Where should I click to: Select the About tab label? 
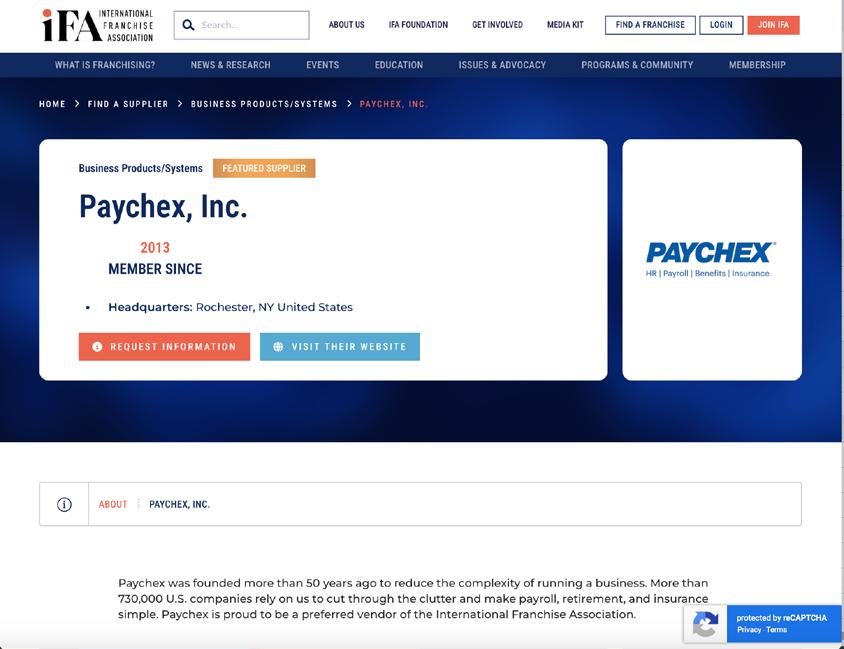(113, 504)
